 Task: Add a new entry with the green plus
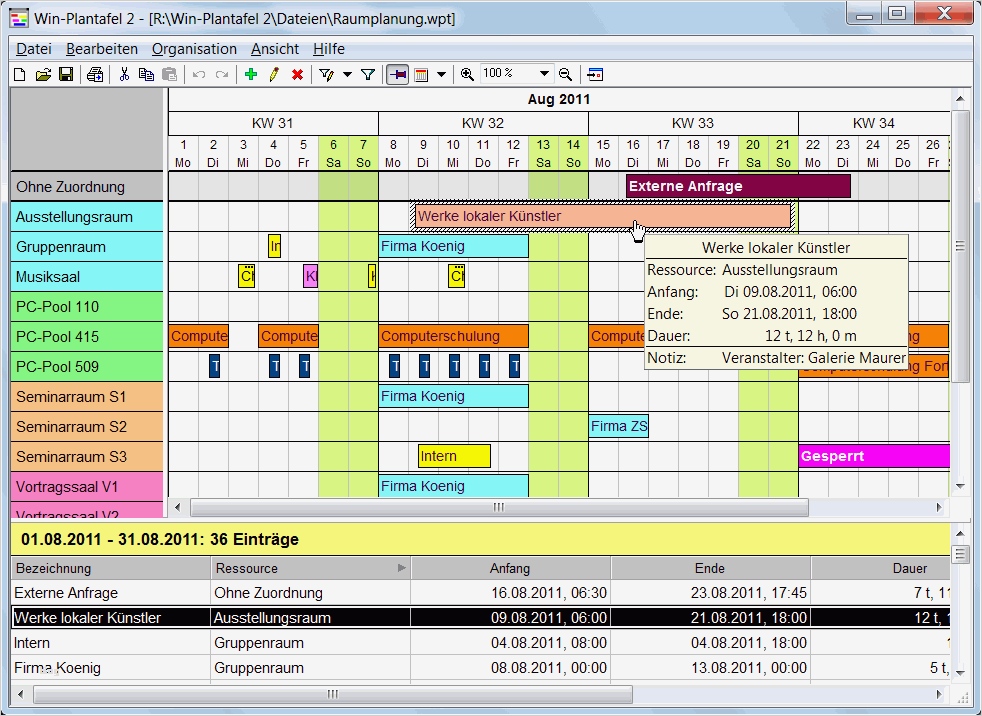(251, 74)
